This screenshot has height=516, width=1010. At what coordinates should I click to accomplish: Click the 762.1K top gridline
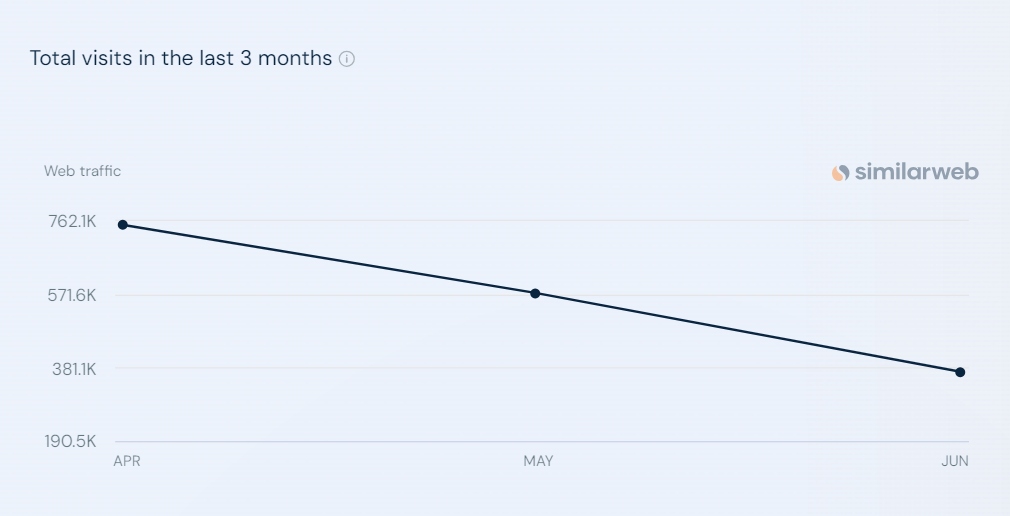(542, 221)
